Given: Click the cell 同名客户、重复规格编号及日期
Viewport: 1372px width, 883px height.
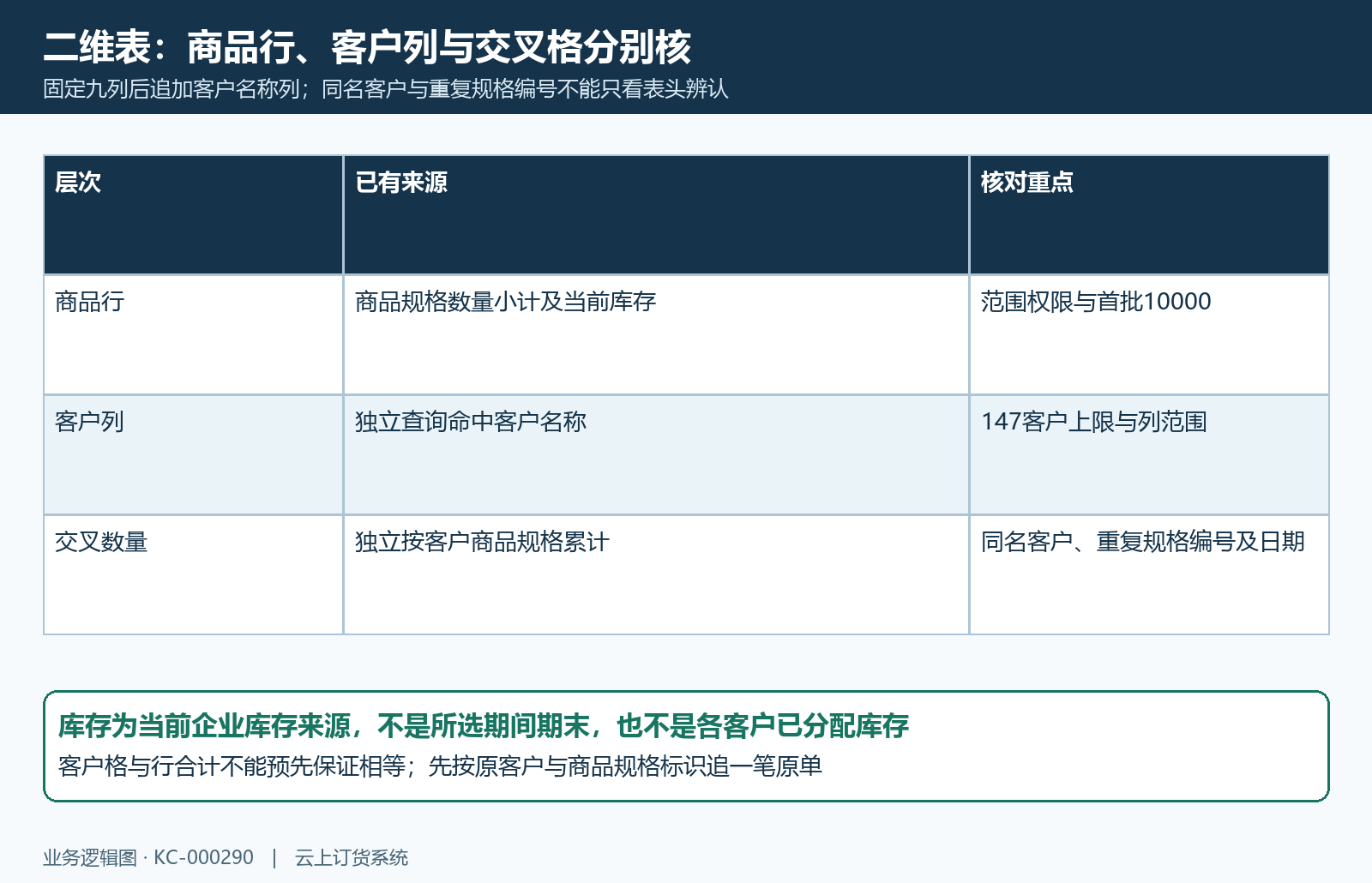Looking at the screenshot, I should [x=1149, y=574].
